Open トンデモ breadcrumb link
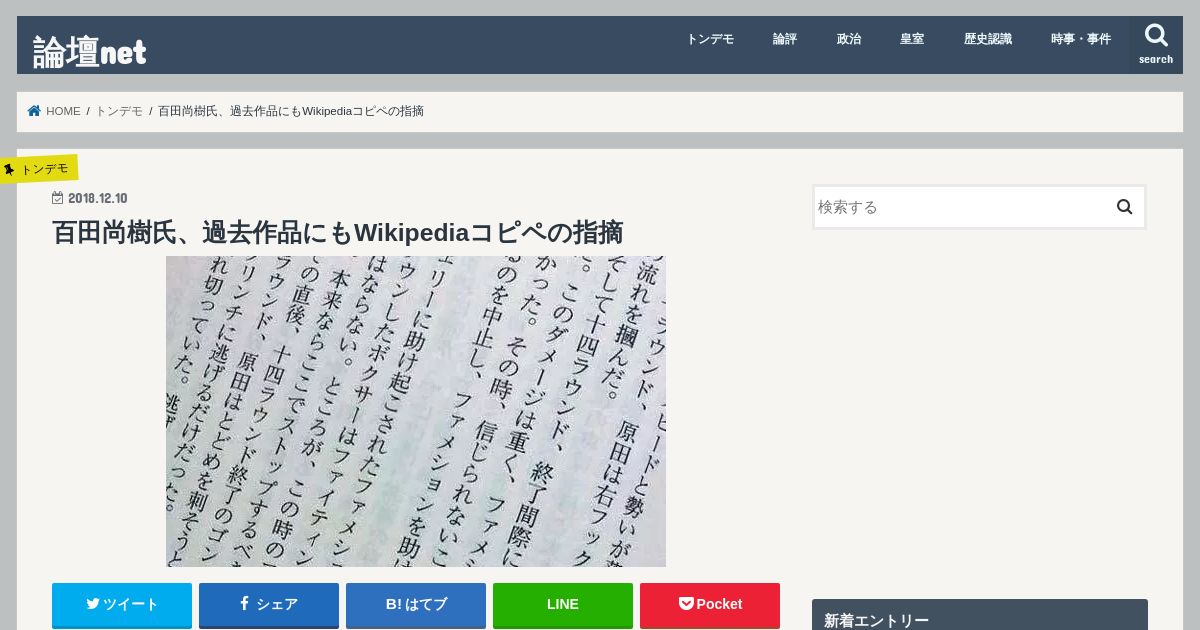 [x=119, y=111]
